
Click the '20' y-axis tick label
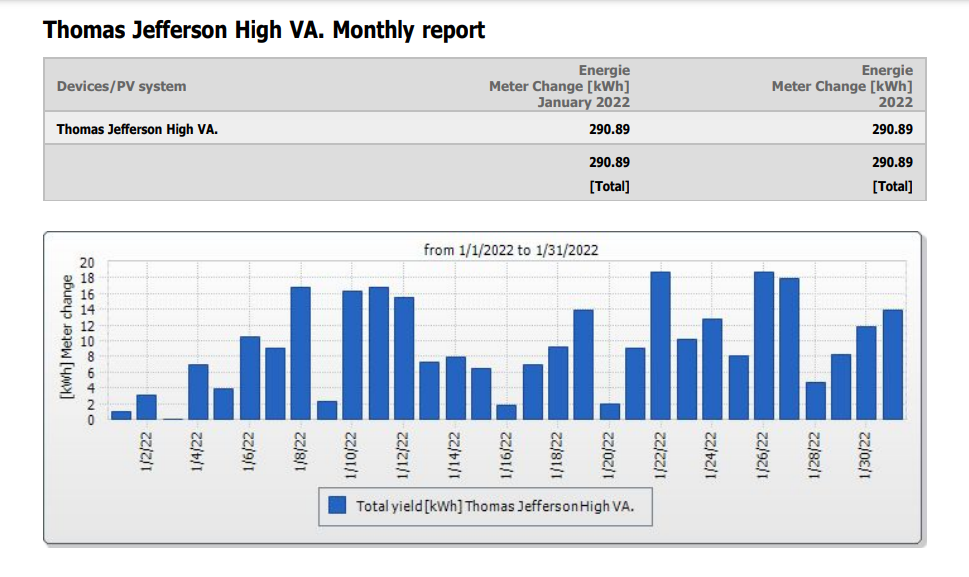(87, 263)
